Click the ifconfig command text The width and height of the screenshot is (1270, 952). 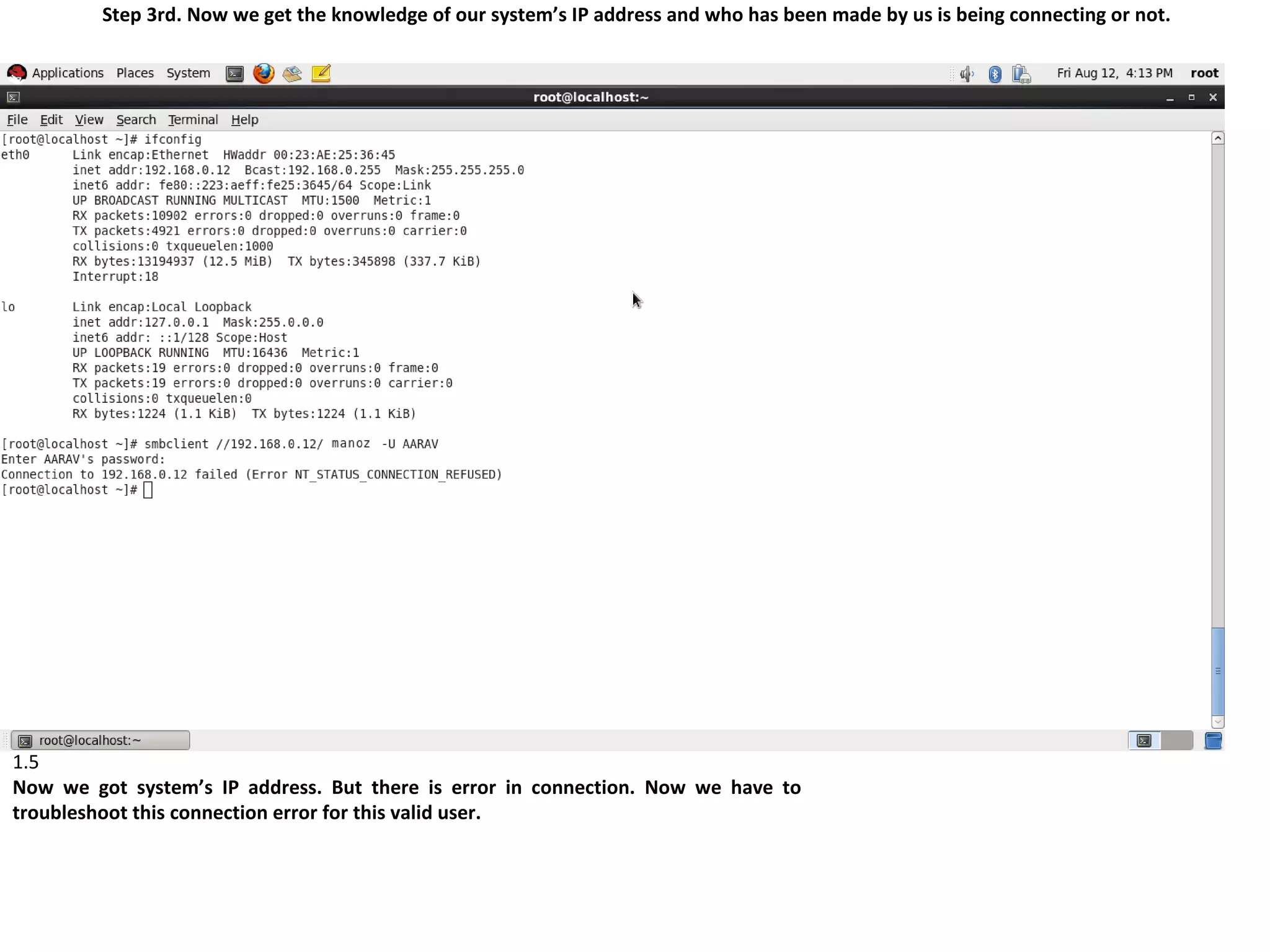173,139
